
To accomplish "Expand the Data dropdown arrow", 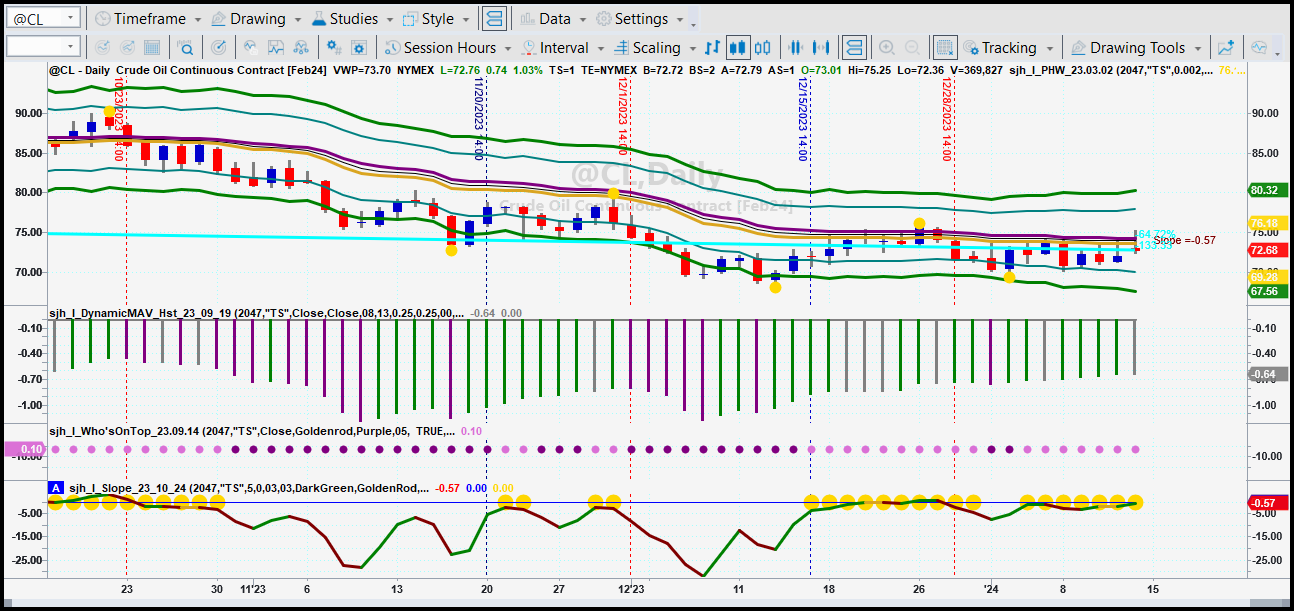I will (583, 19).
